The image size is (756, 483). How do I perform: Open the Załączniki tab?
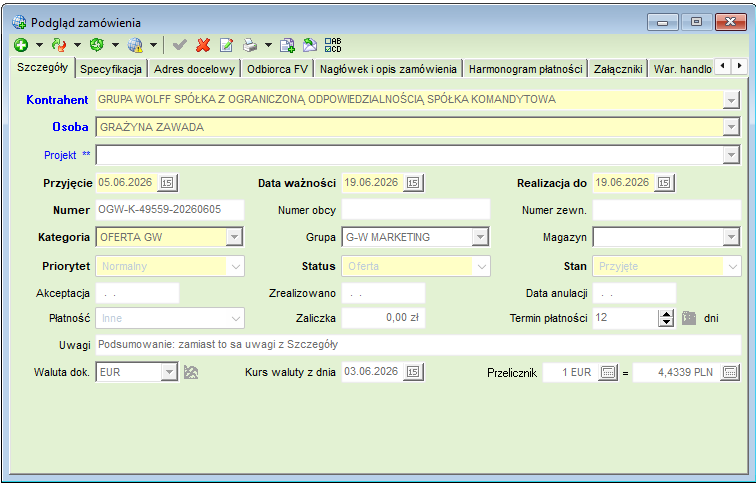618,69
